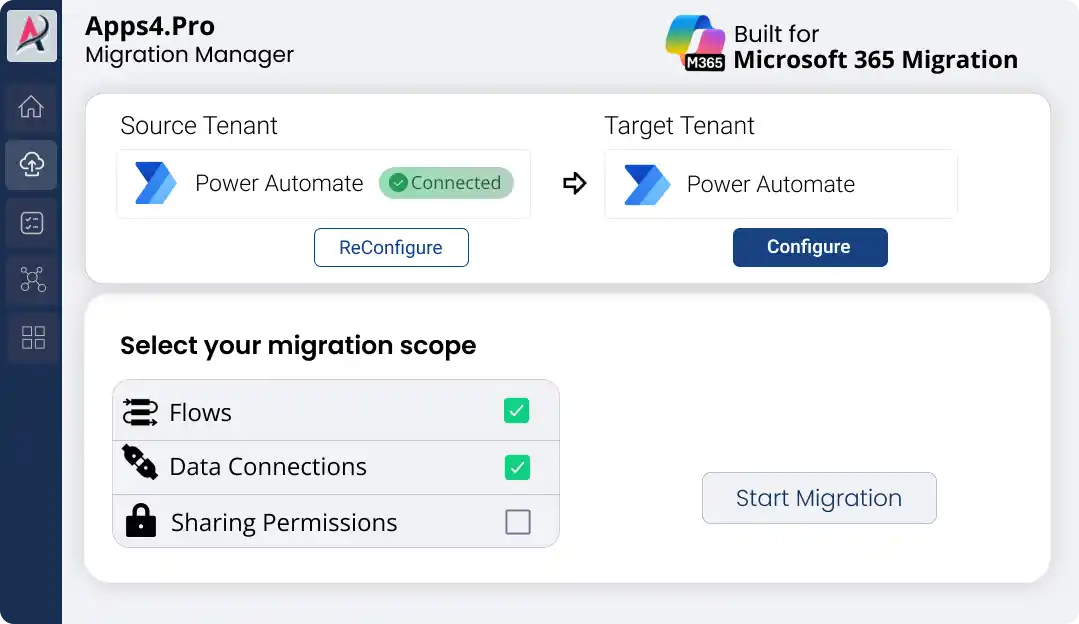Viewport: 1079px width, 624px height.
Task: Click the Start Migration button
Action: [x=819, y=498]
